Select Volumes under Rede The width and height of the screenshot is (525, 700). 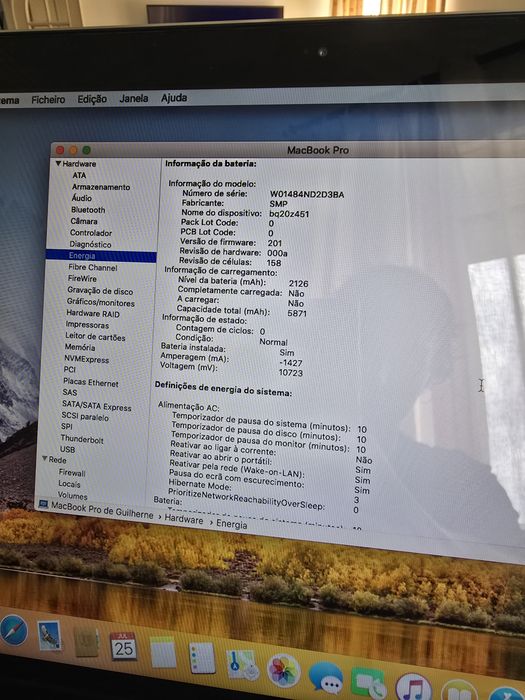coord(72,496)
